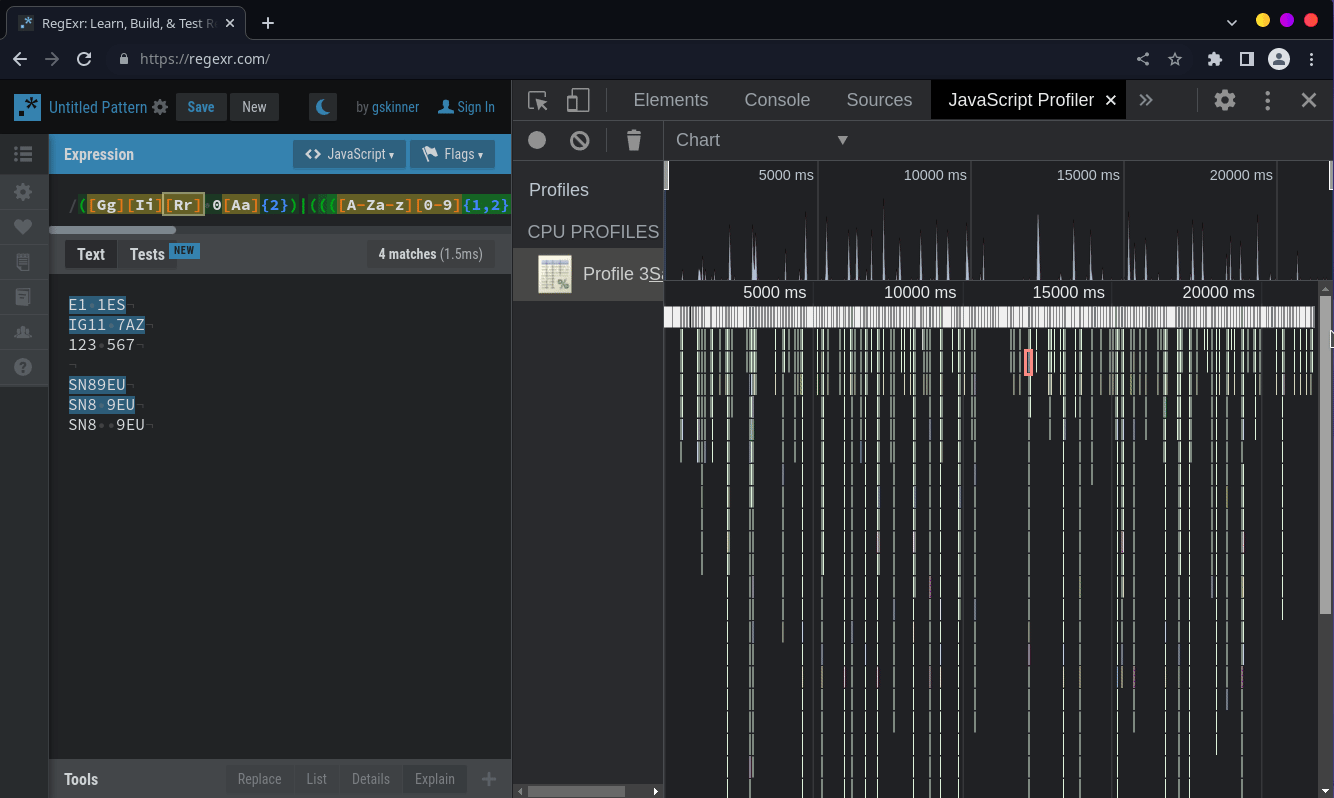1334x798 pixels.
Task: Click the Save button for the pattern
Action: pos(201,106)
